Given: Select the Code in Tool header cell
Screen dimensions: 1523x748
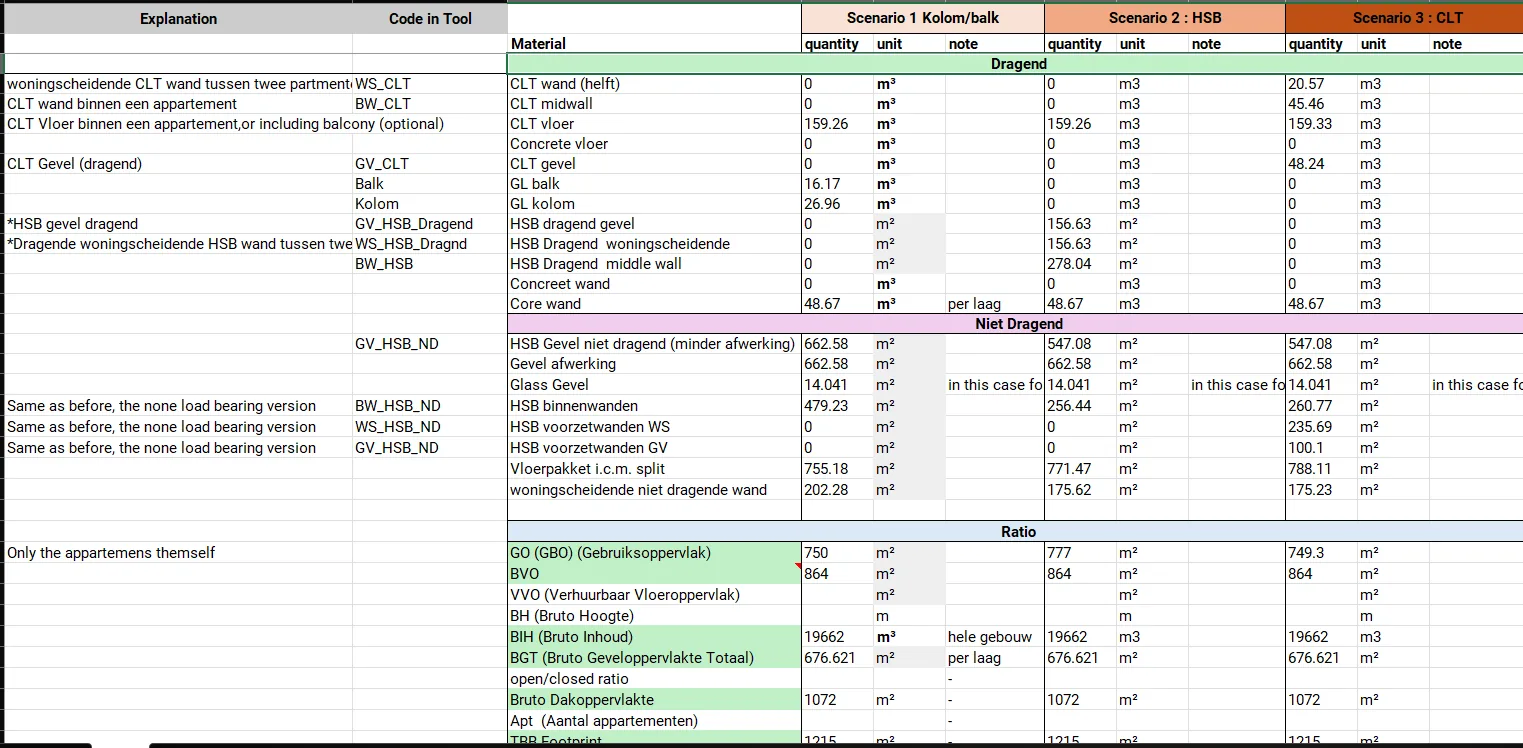Looking at the screenshot, I should (430, 19).
